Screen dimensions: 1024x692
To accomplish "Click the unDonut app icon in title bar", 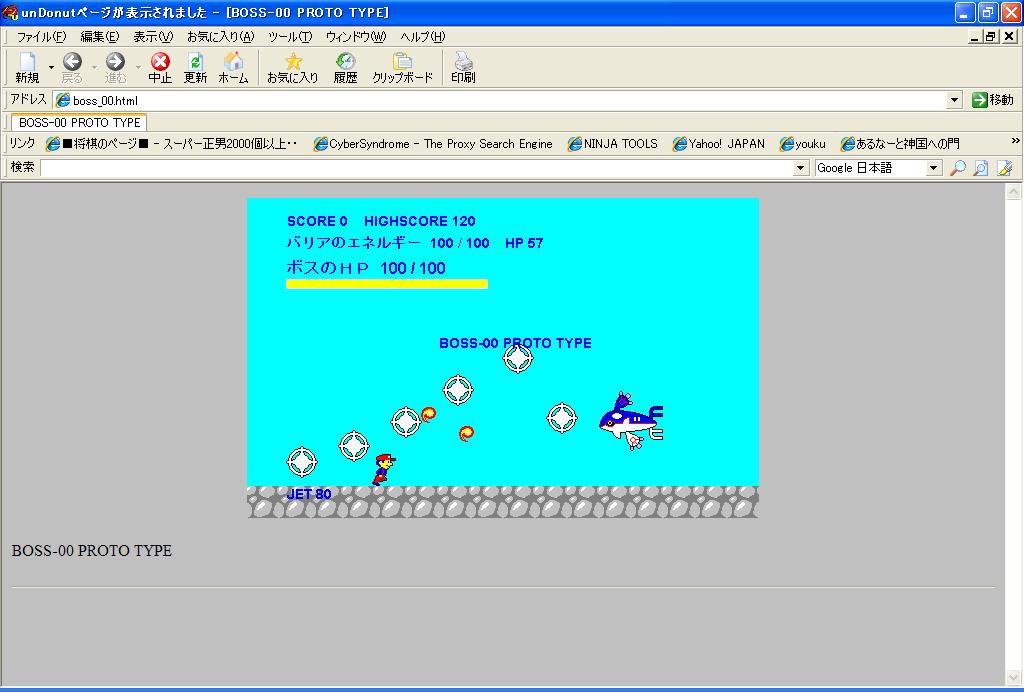I will pyautogui.click(x=10, y=12).
